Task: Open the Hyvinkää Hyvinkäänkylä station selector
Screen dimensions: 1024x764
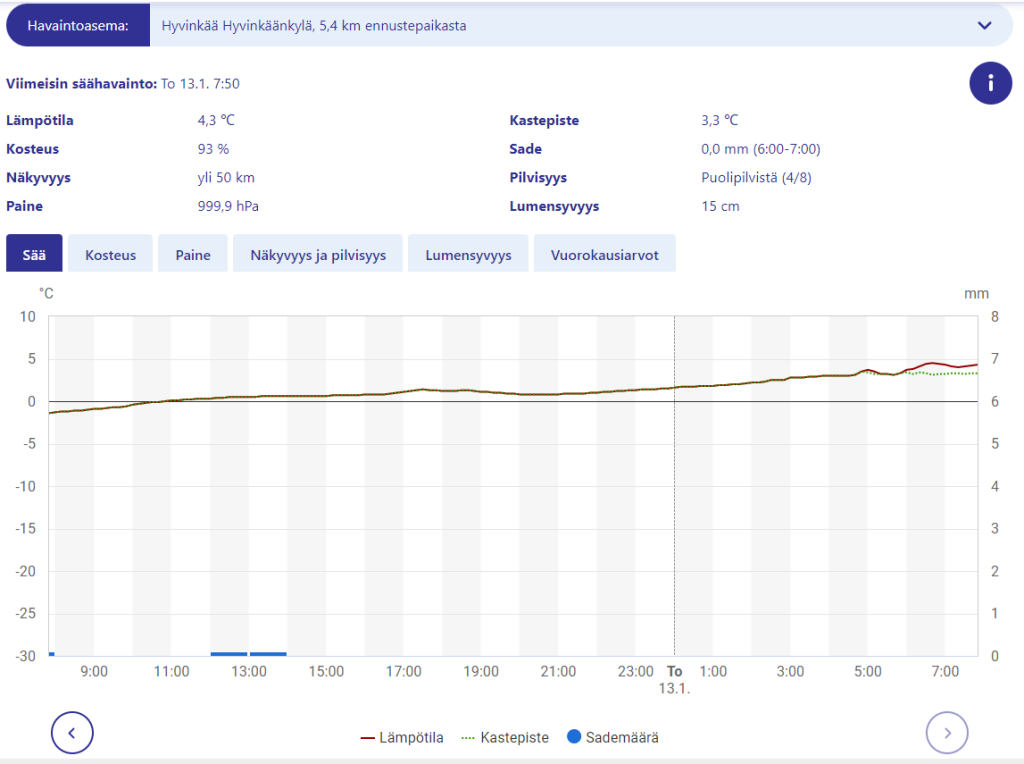Action: tap(560, 26)
